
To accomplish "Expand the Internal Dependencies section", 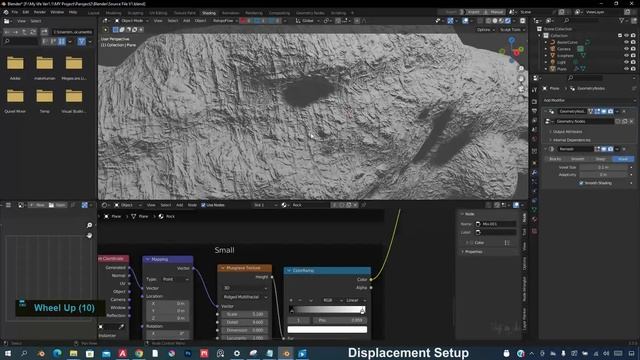I will 571,140.
